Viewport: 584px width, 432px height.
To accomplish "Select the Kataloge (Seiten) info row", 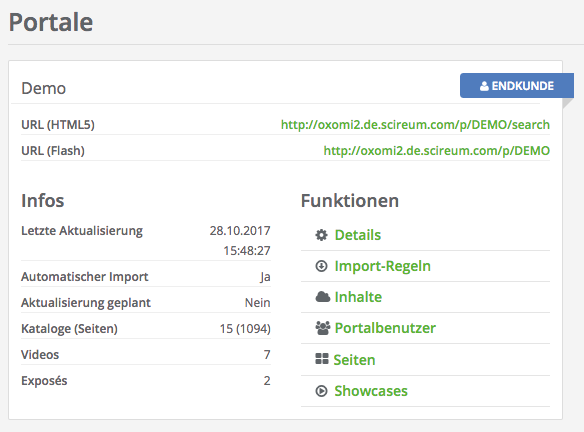I will [x=146, y=328].
